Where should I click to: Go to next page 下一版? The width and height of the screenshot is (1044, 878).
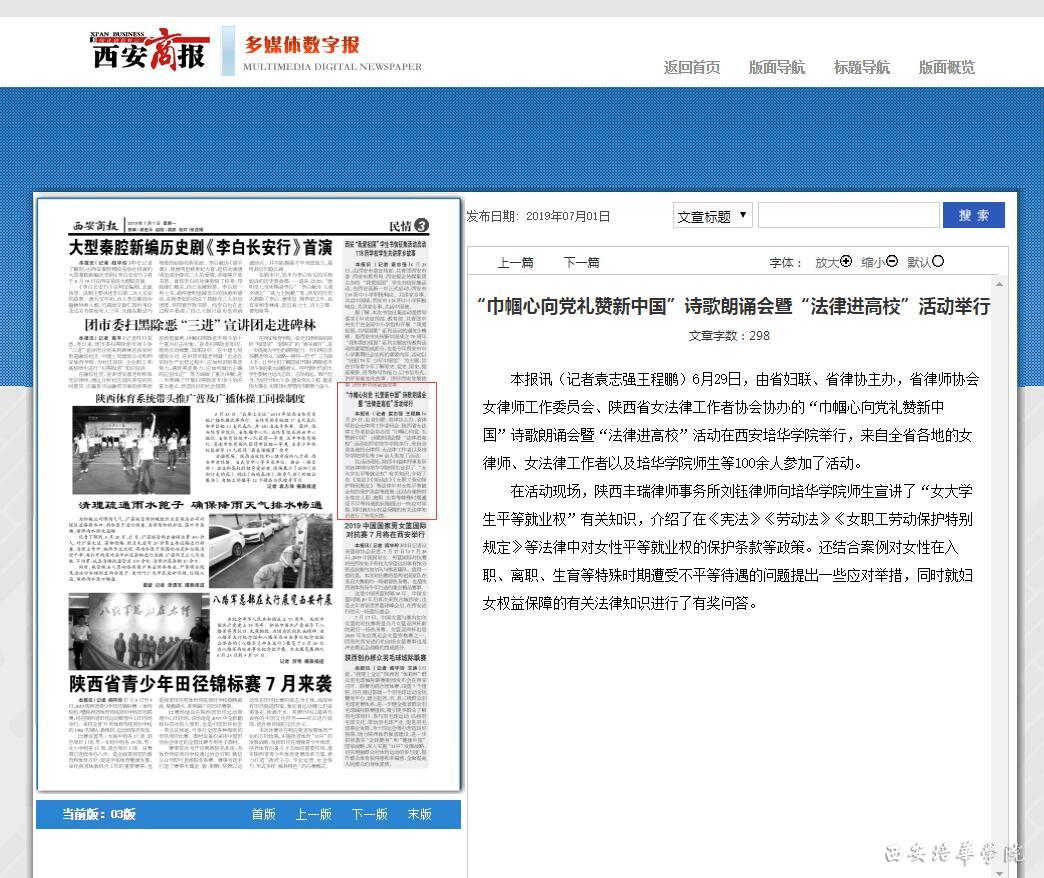pos(369,814)
